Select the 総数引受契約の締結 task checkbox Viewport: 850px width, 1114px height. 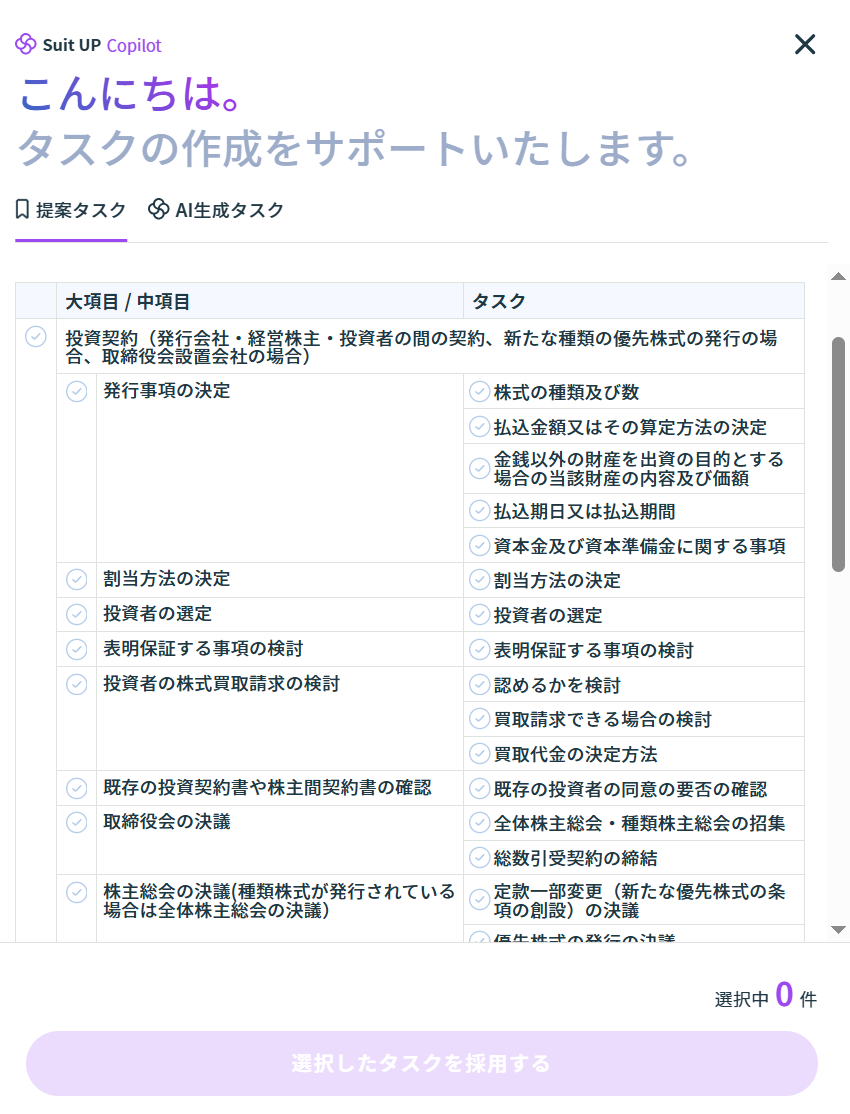point(480,858)
